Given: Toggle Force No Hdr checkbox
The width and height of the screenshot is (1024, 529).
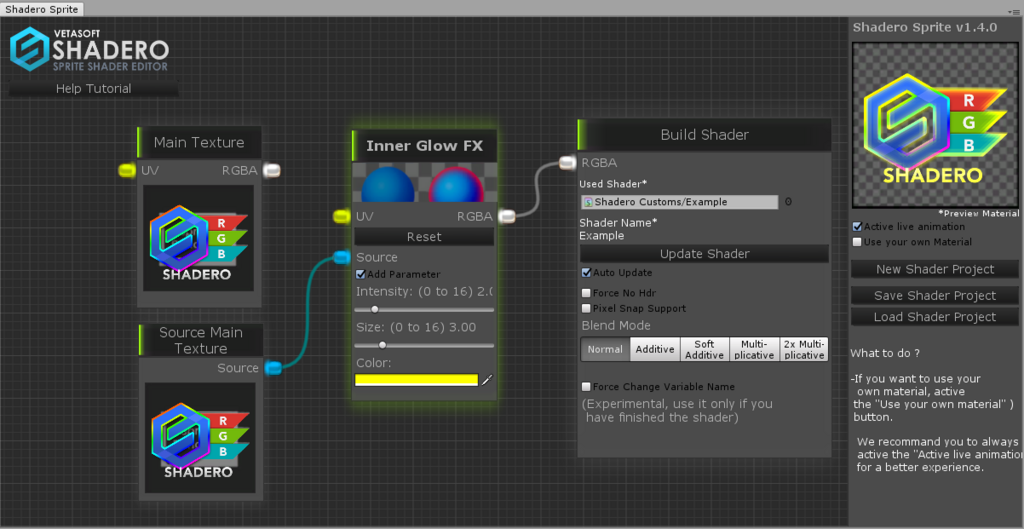Looking at the screenshot, I should [x=586, y=293].
